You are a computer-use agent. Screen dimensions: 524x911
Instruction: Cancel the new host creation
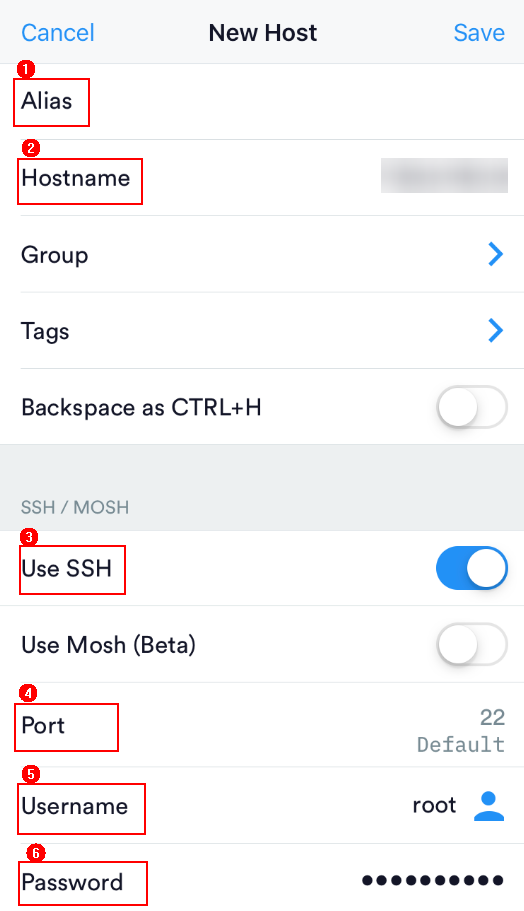[58, 33]
